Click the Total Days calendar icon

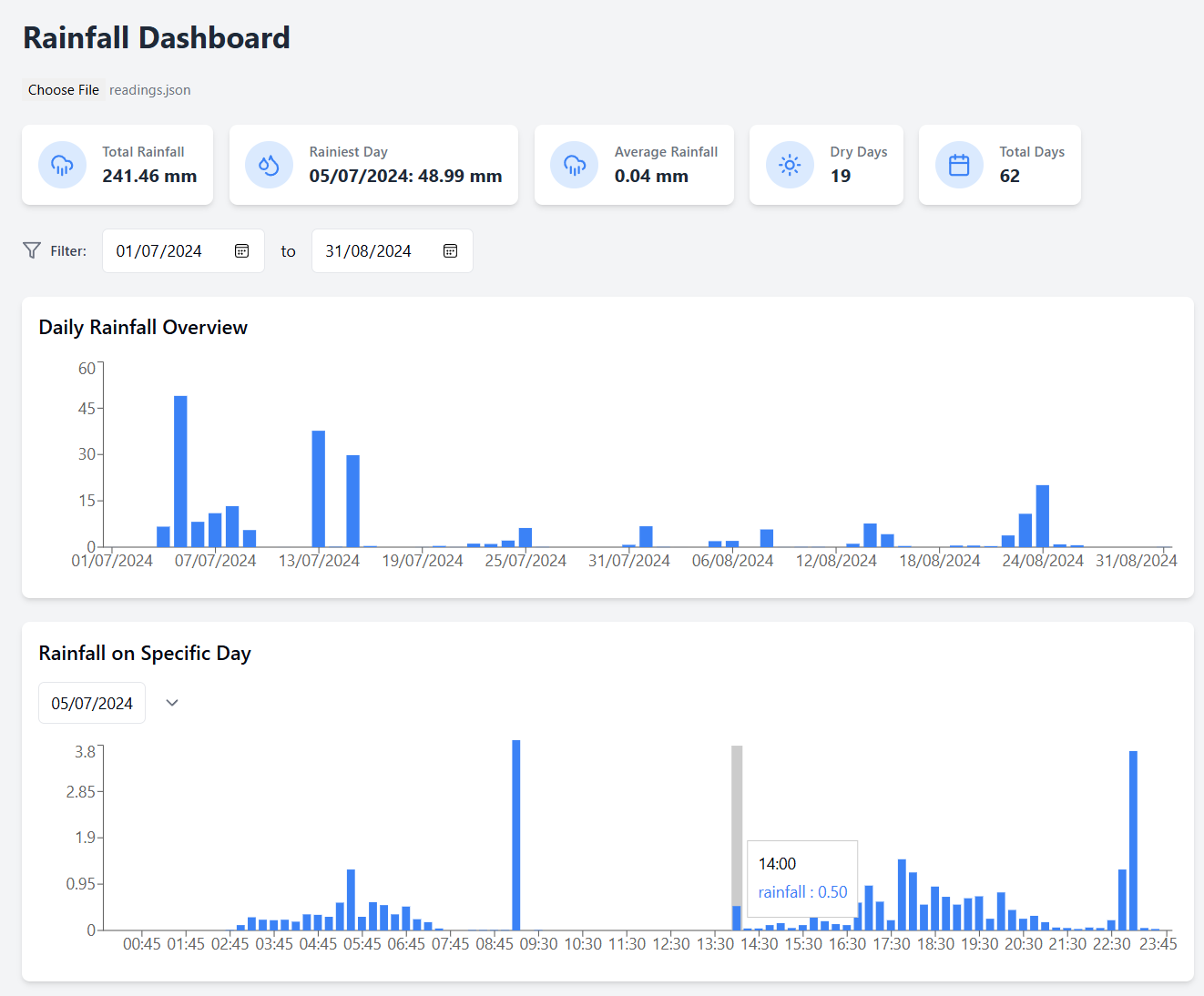pos(959,165)
